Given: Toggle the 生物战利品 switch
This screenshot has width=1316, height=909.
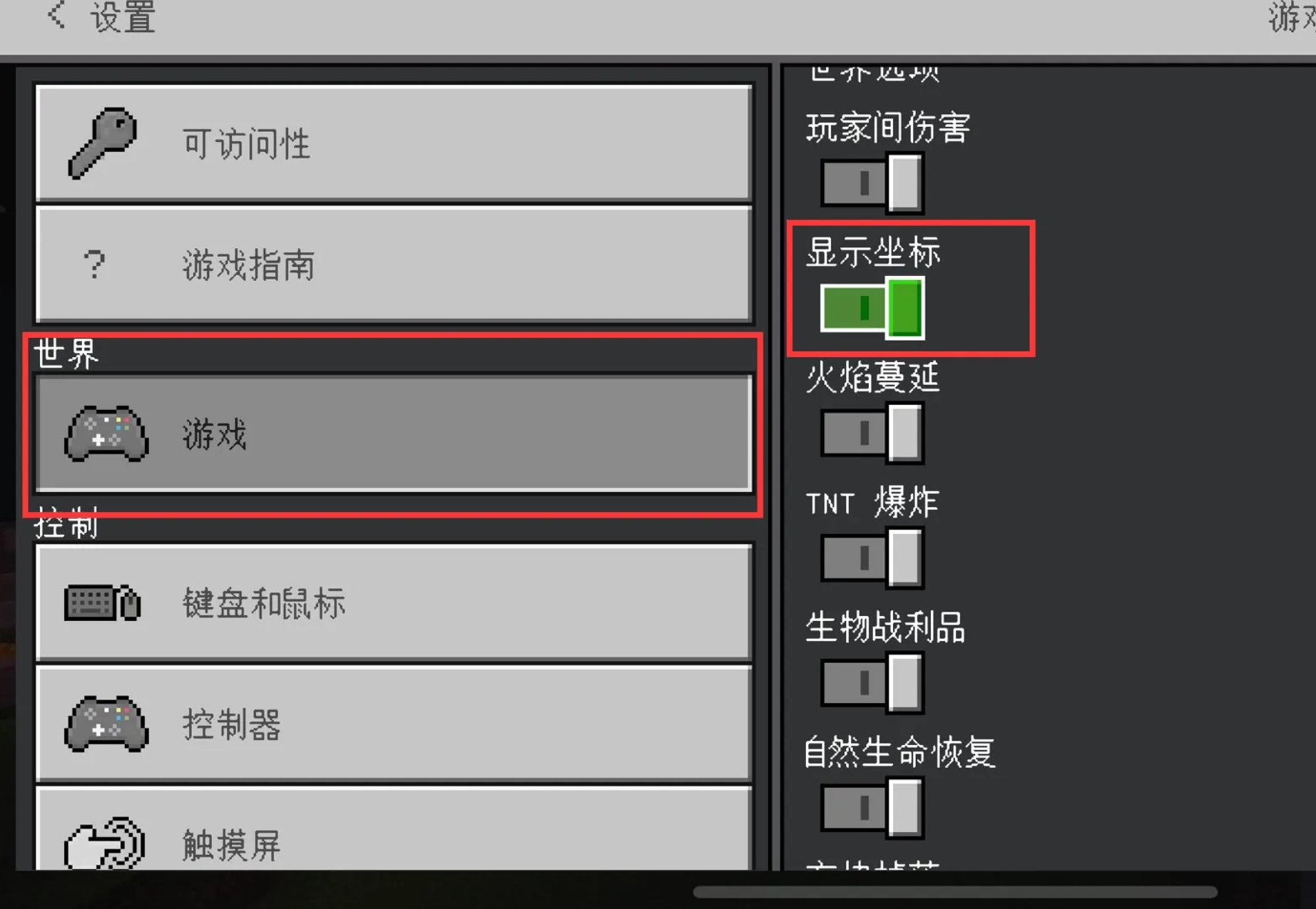Looking at the screenshot, I should [x=872, y=683].
